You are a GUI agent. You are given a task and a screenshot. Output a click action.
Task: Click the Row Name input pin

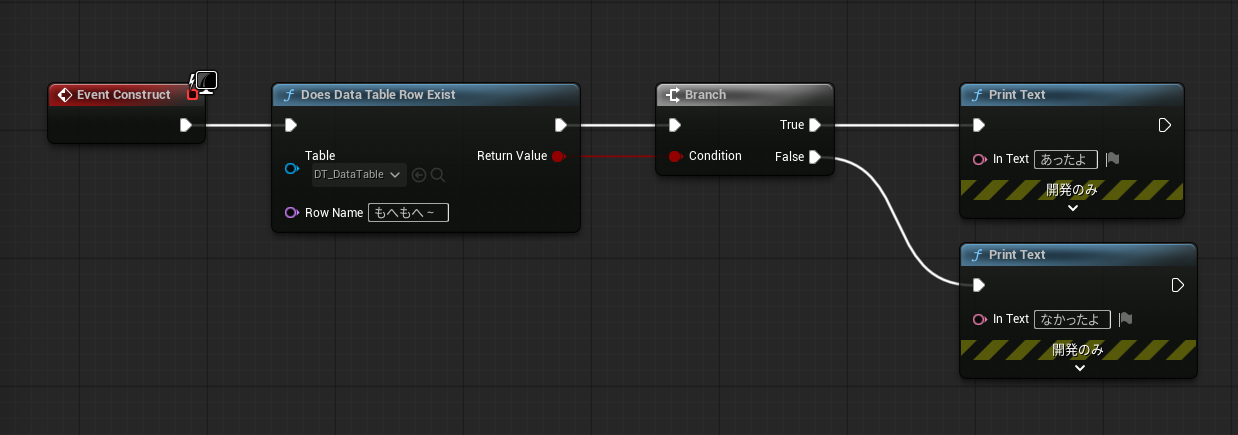click(291, 212)
